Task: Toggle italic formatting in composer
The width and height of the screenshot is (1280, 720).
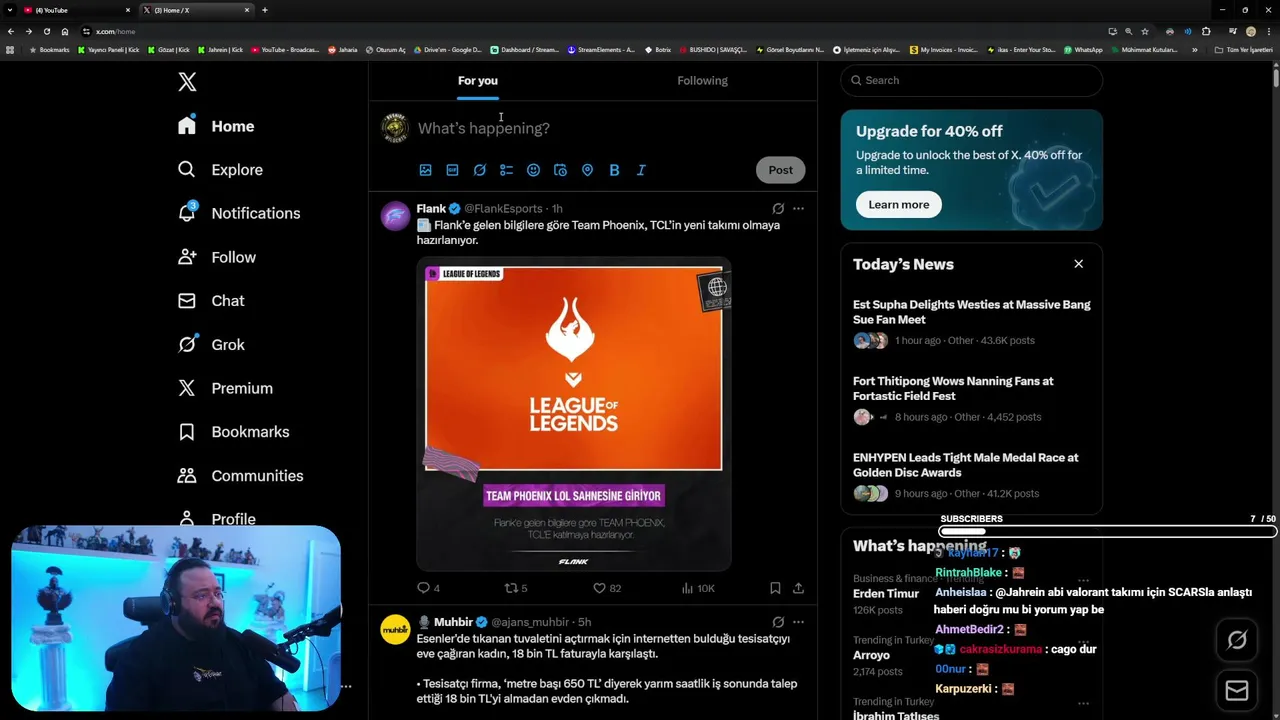Action: tap(641, 170)
